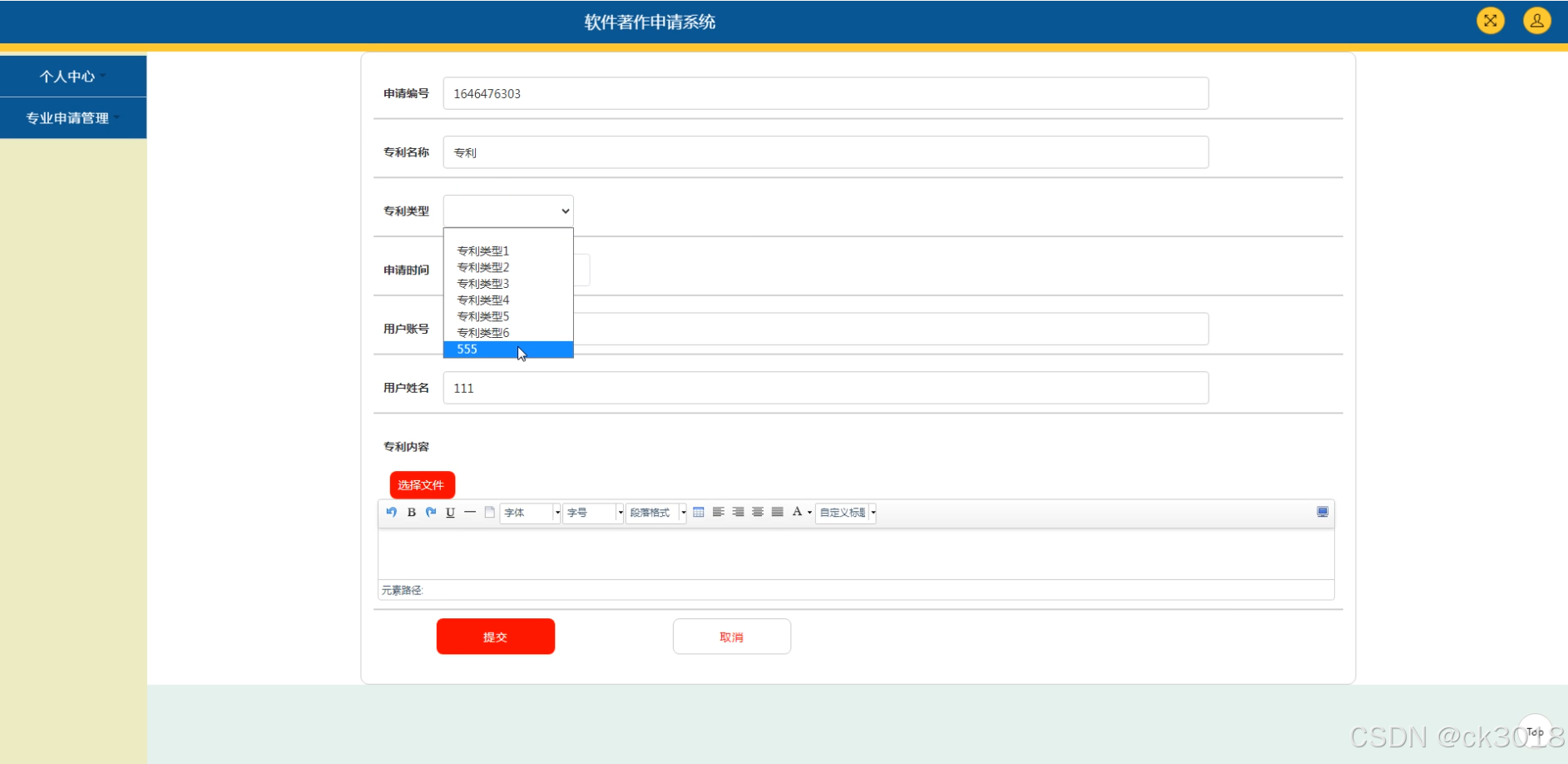The width and height of the screenshot is (1568, 764).
Task: Toggle editor fullscreen icon at toolbar right
Action: 1323,512
